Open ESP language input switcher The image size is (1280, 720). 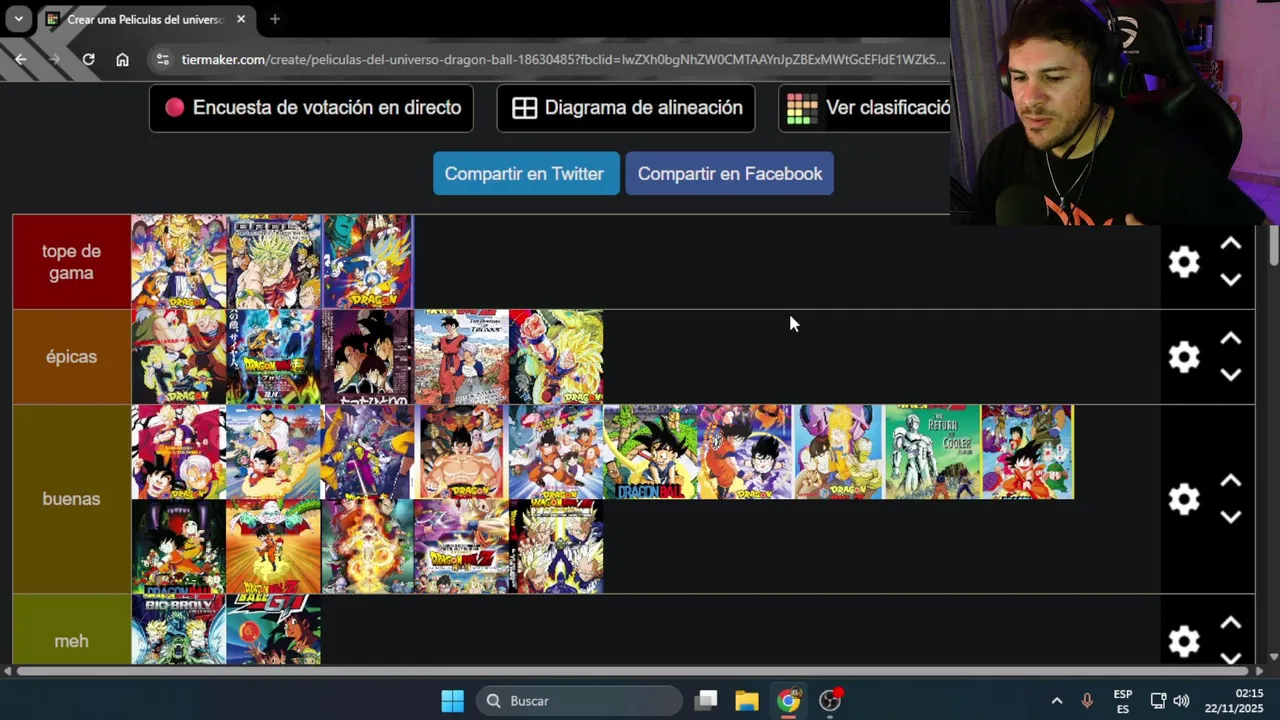1123,701
